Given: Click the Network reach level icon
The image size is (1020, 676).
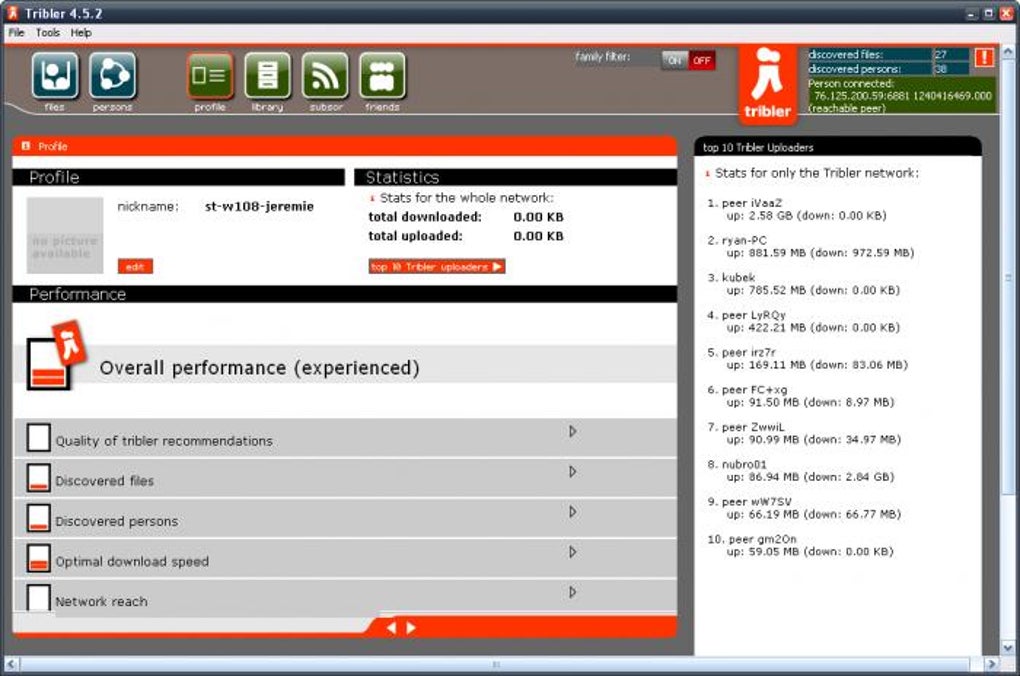Looking at the screenshot, I should pyautogui.click(x=38, y=597).
